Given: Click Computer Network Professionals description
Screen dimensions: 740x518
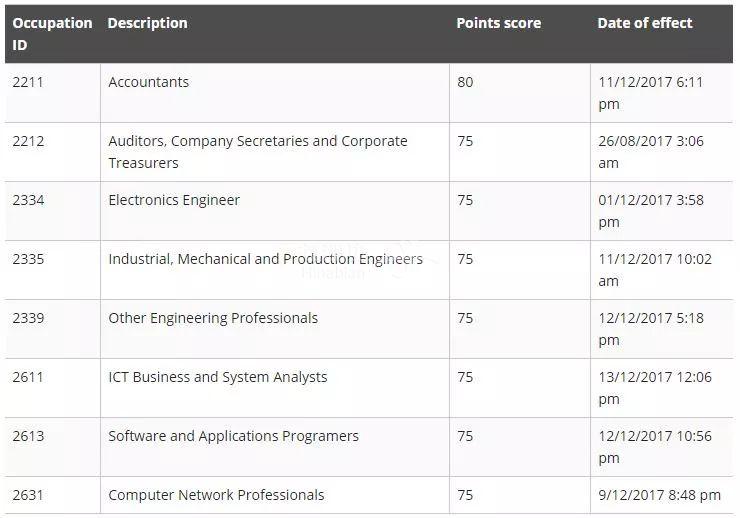Looking at the screenshot, I should click(x=216, y=495).
